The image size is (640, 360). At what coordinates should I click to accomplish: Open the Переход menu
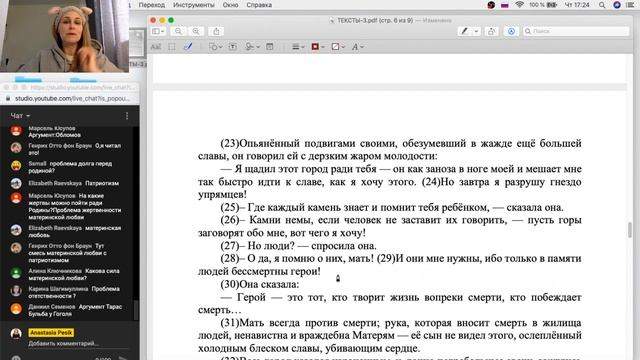pos(151,5)
